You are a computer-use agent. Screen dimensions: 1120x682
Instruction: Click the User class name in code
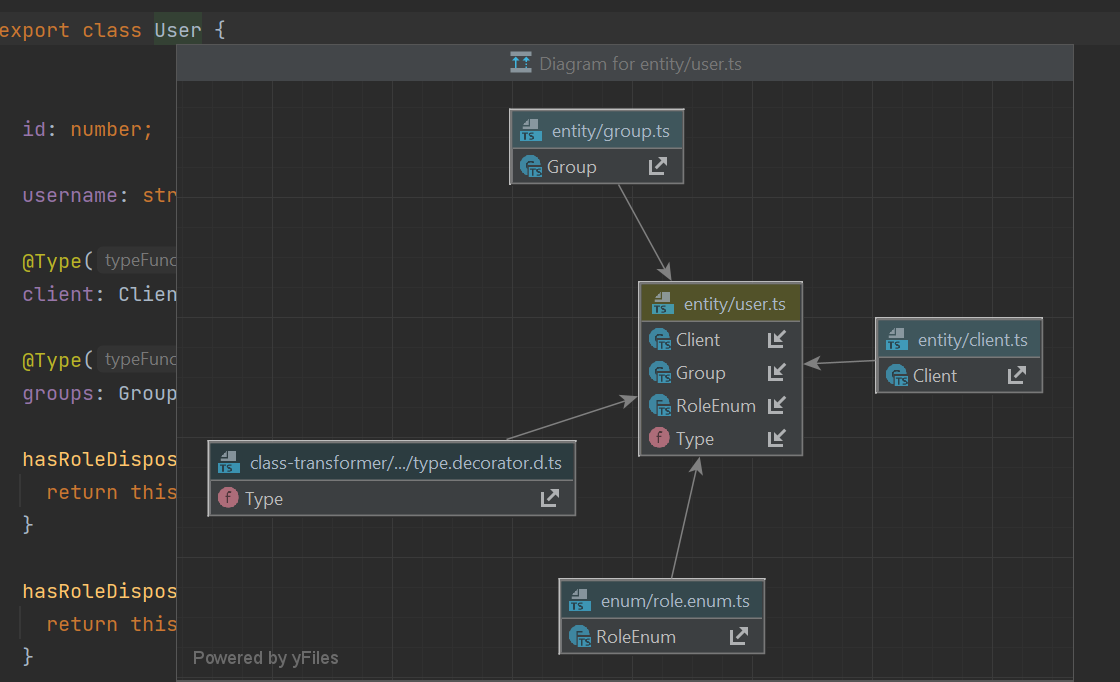tap(177, 30)
